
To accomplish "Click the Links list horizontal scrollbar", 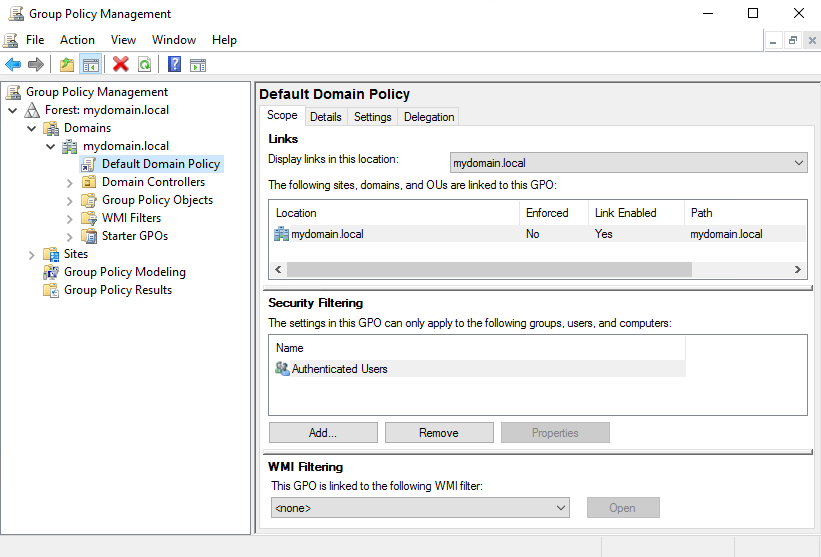I will point(489,270).
